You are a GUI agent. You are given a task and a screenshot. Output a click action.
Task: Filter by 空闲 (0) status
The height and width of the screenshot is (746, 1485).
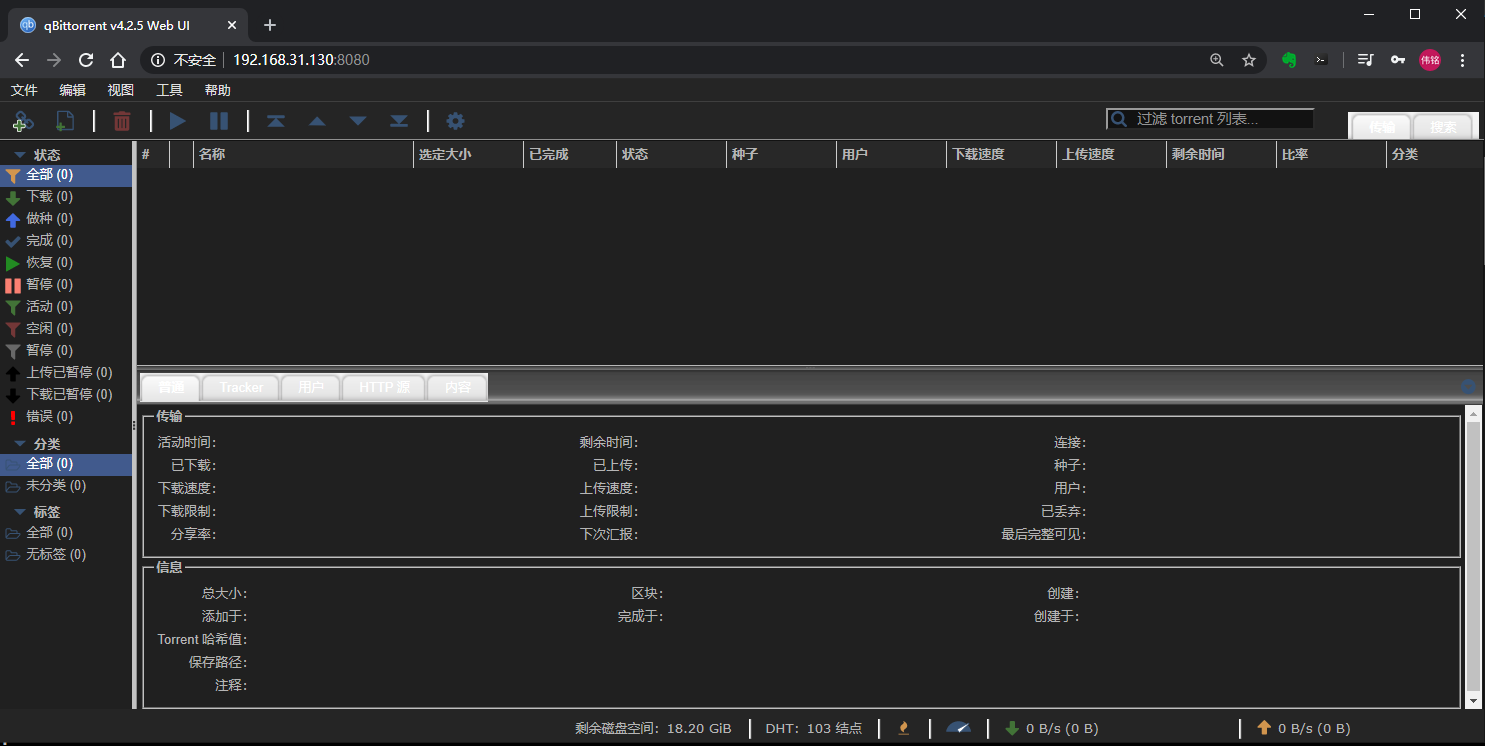[x=66, y=329]
